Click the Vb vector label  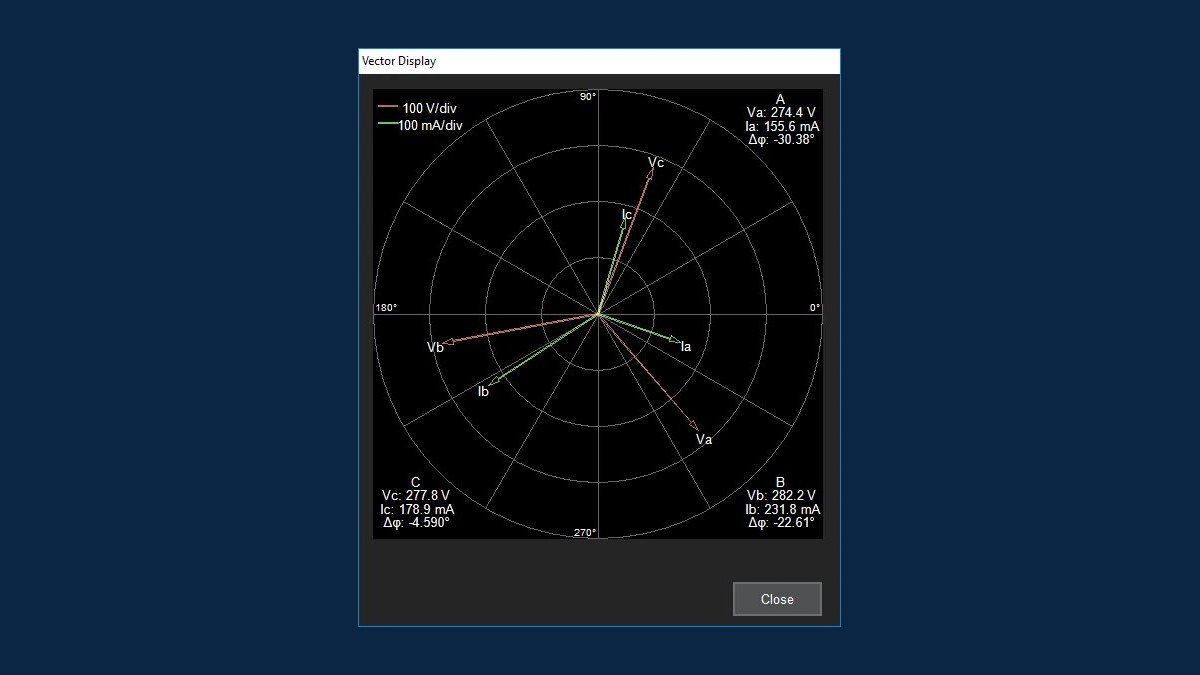(435, 347)
